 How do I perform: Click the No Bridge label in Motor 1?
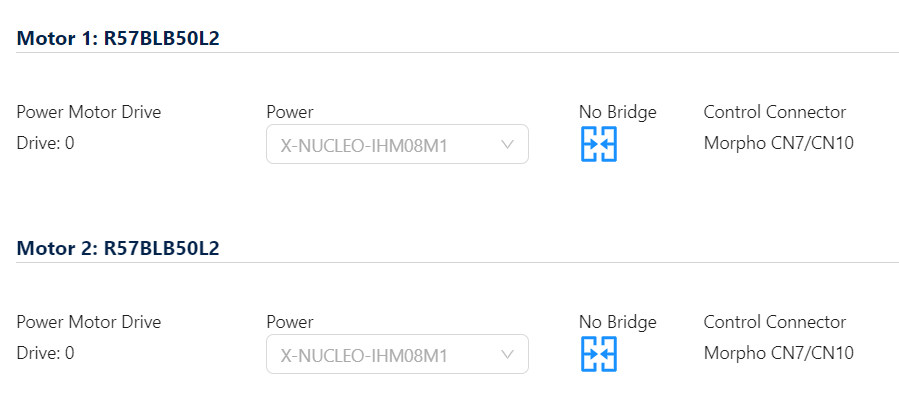tap(617, 112)
